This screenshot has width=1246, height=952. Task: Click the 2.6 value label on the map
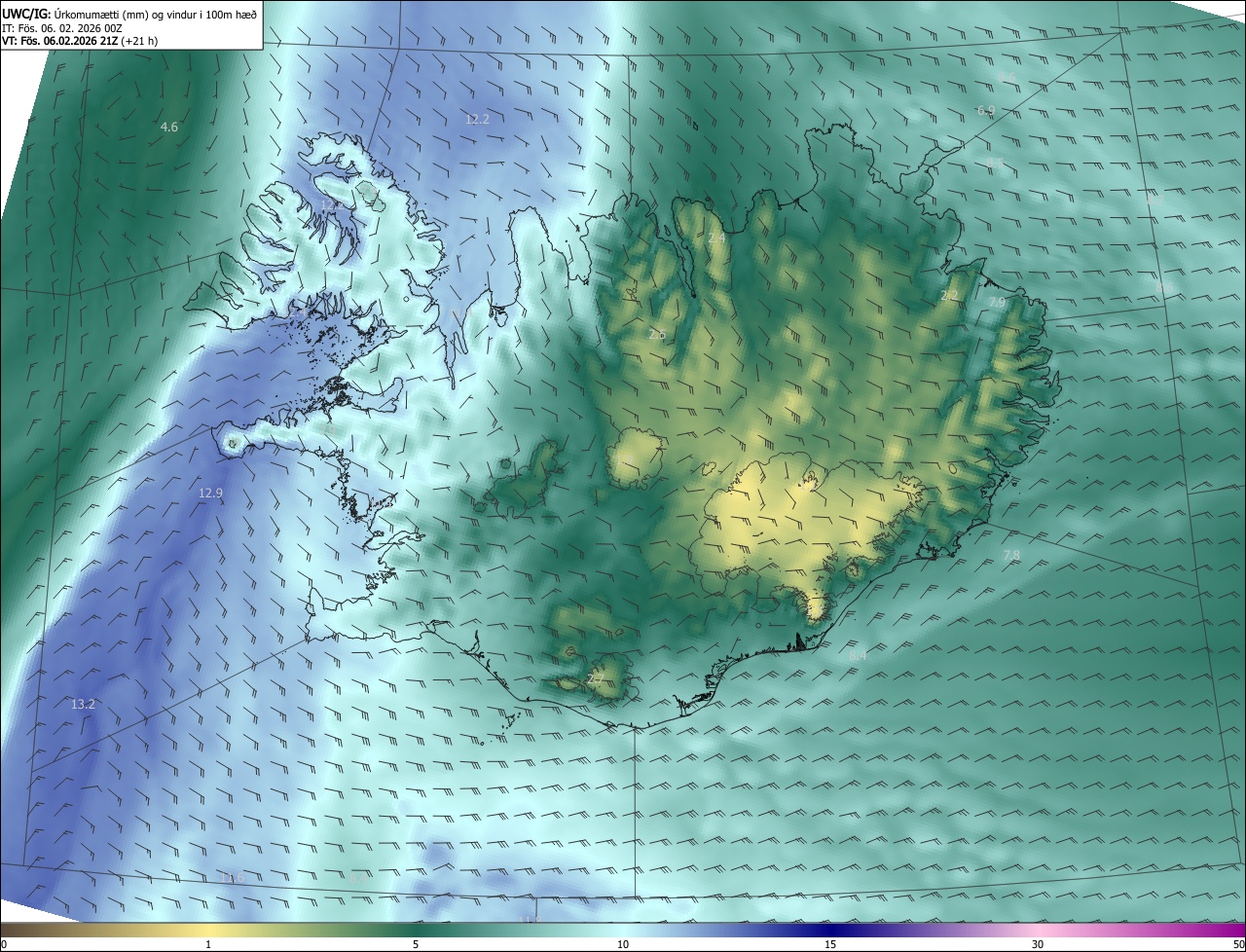coord(657,334)
